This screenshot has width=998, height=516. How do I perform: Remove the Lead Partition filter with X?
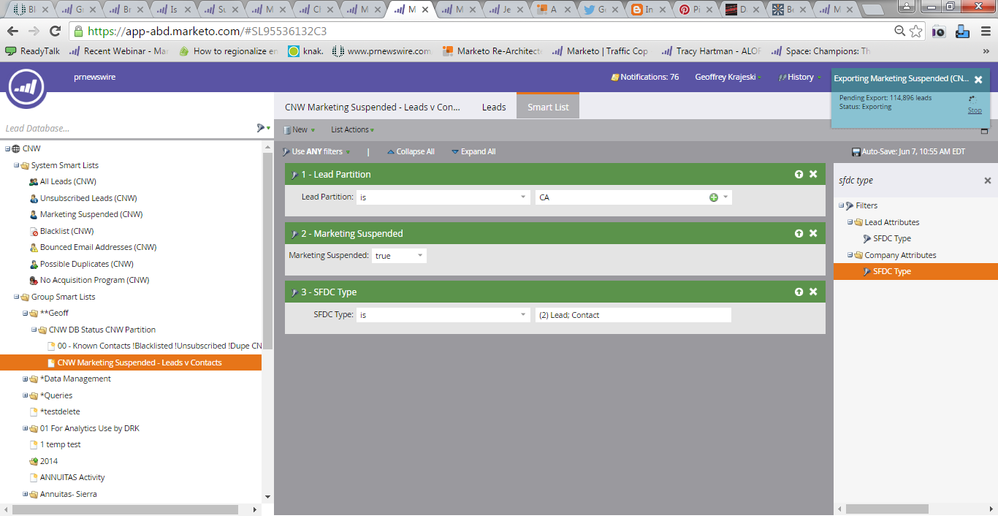coord(813,174)
